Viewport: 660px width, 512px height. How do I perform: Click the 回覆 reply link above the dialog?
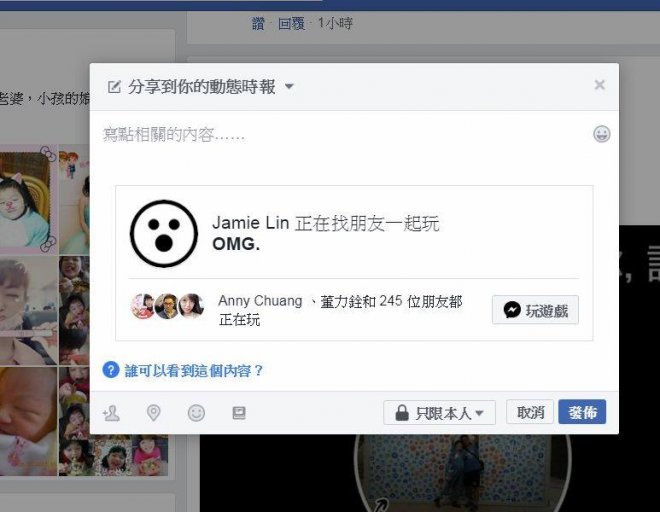tap(291, 24)
